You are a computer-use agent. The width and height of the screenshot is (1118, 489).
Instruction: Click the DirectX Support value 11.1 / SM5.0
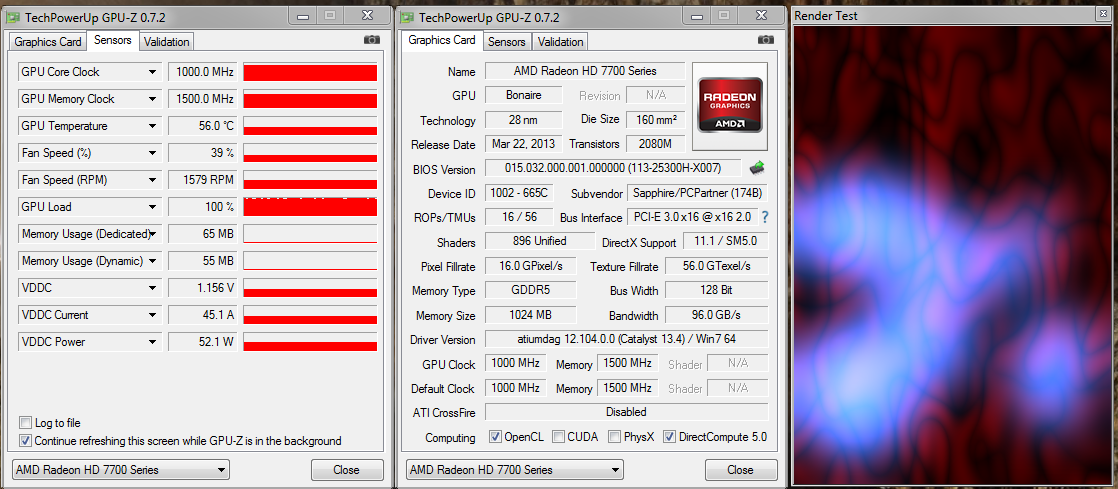pyautogui.click(x=726, y=241)
